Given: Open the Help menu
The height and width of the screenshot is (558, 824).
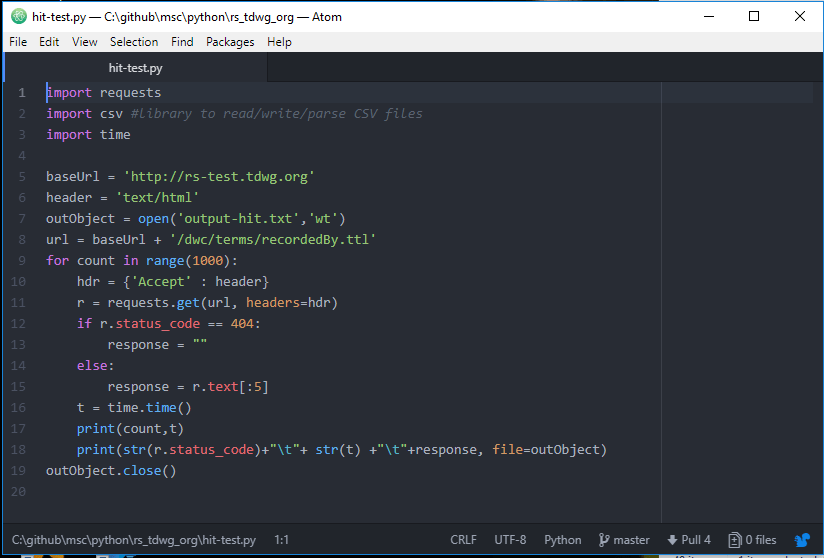Looking at the screenshot, I should pyautogui.click(x=279, y=42).
